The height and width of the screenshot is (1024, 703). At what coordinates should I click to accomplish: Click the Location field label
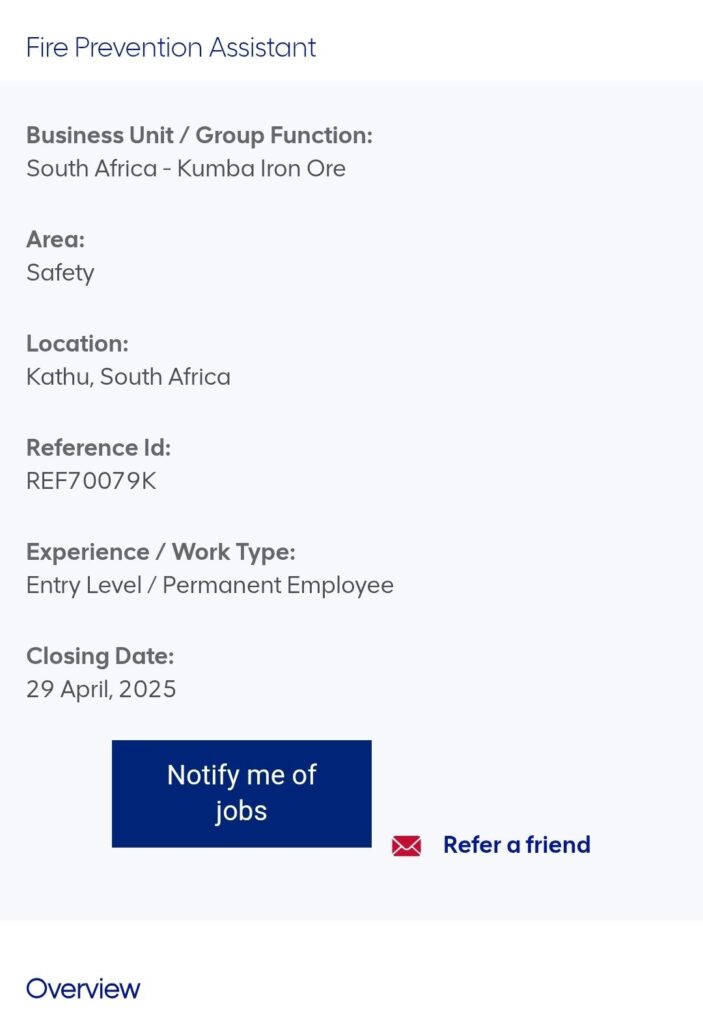77,343
